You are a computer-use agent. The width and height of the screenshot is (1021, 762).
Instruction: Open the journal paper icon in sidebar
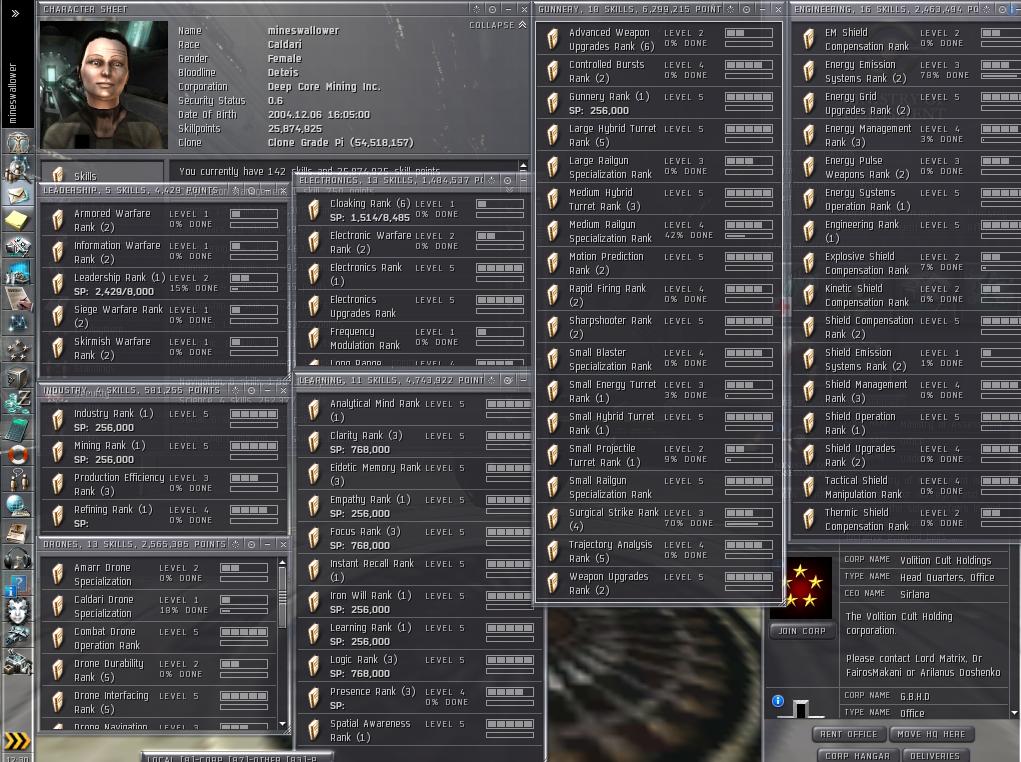(x=18, y=298)
